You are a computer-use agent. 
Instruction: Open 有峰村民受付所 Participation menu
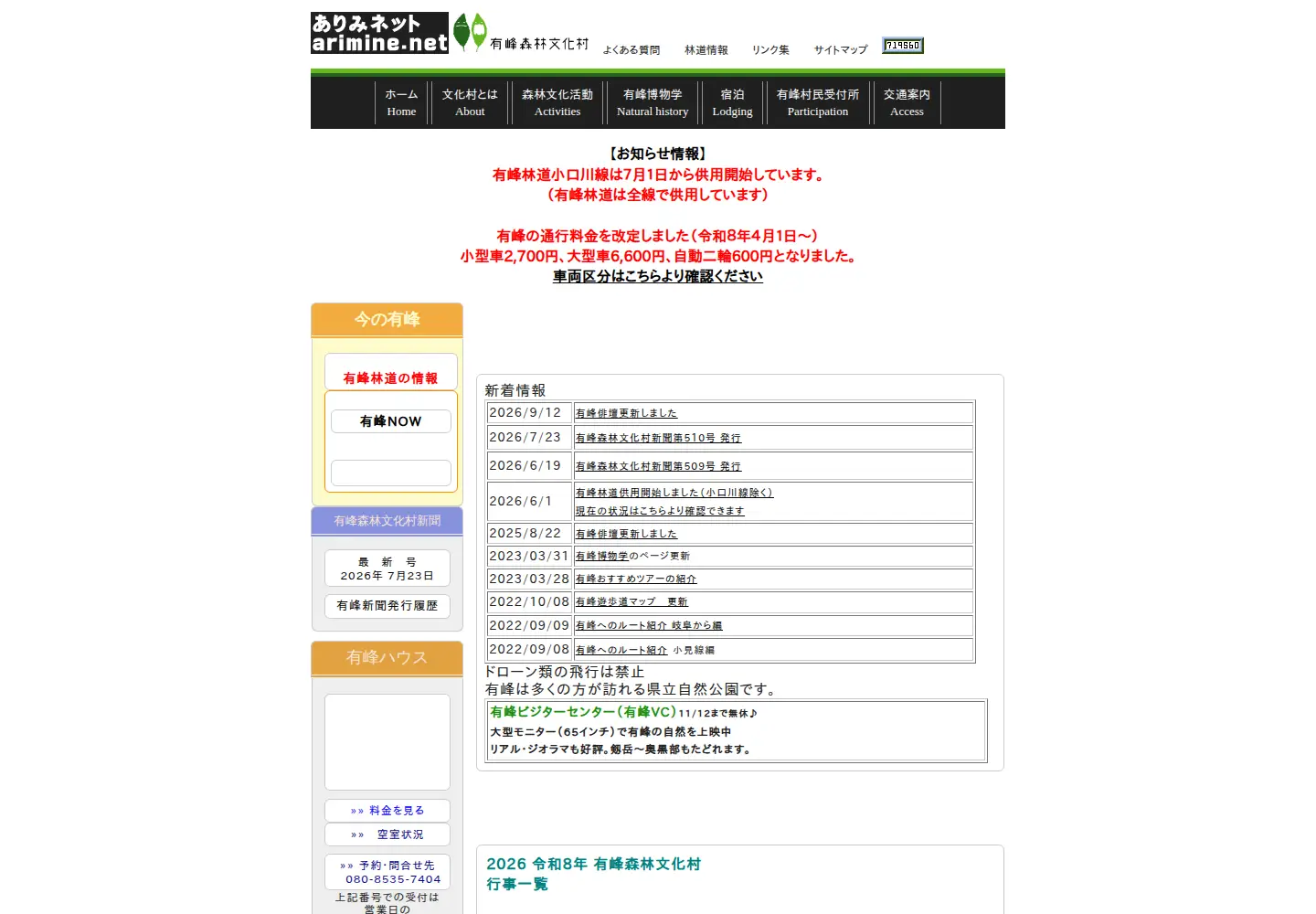tap(818, 102)
